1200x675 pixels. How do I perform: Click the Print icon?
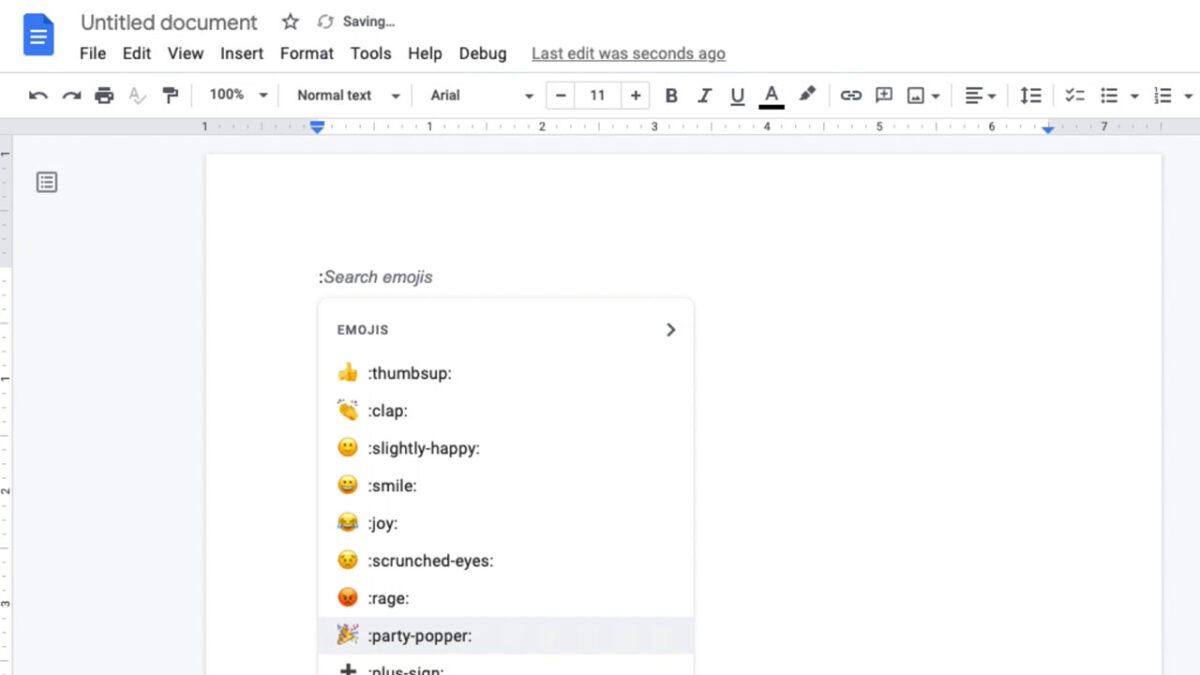tap(104, 95)
